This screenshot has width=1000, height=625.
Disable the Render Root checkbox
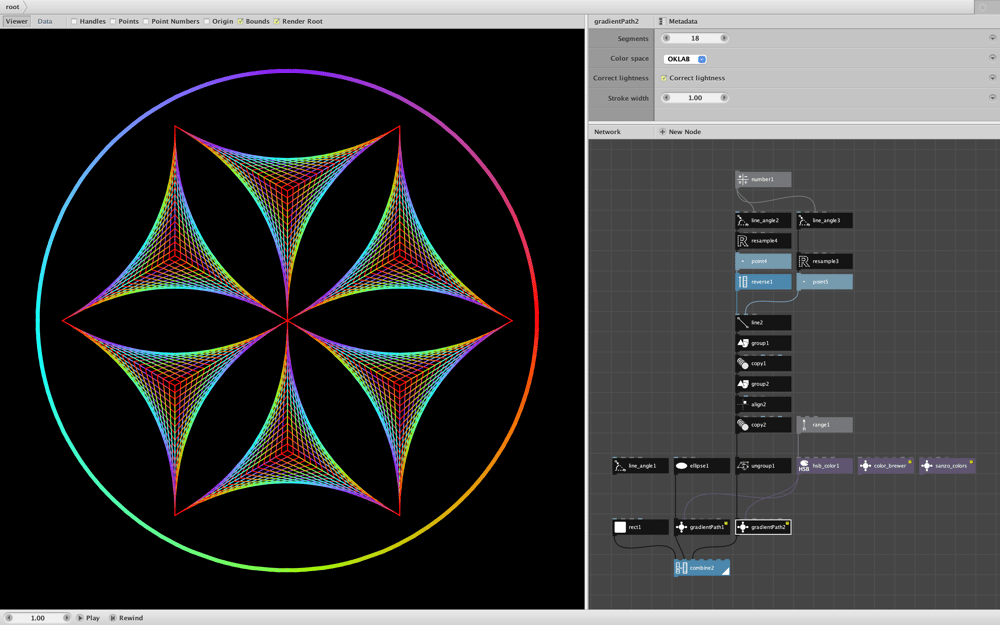coord(277,21)
